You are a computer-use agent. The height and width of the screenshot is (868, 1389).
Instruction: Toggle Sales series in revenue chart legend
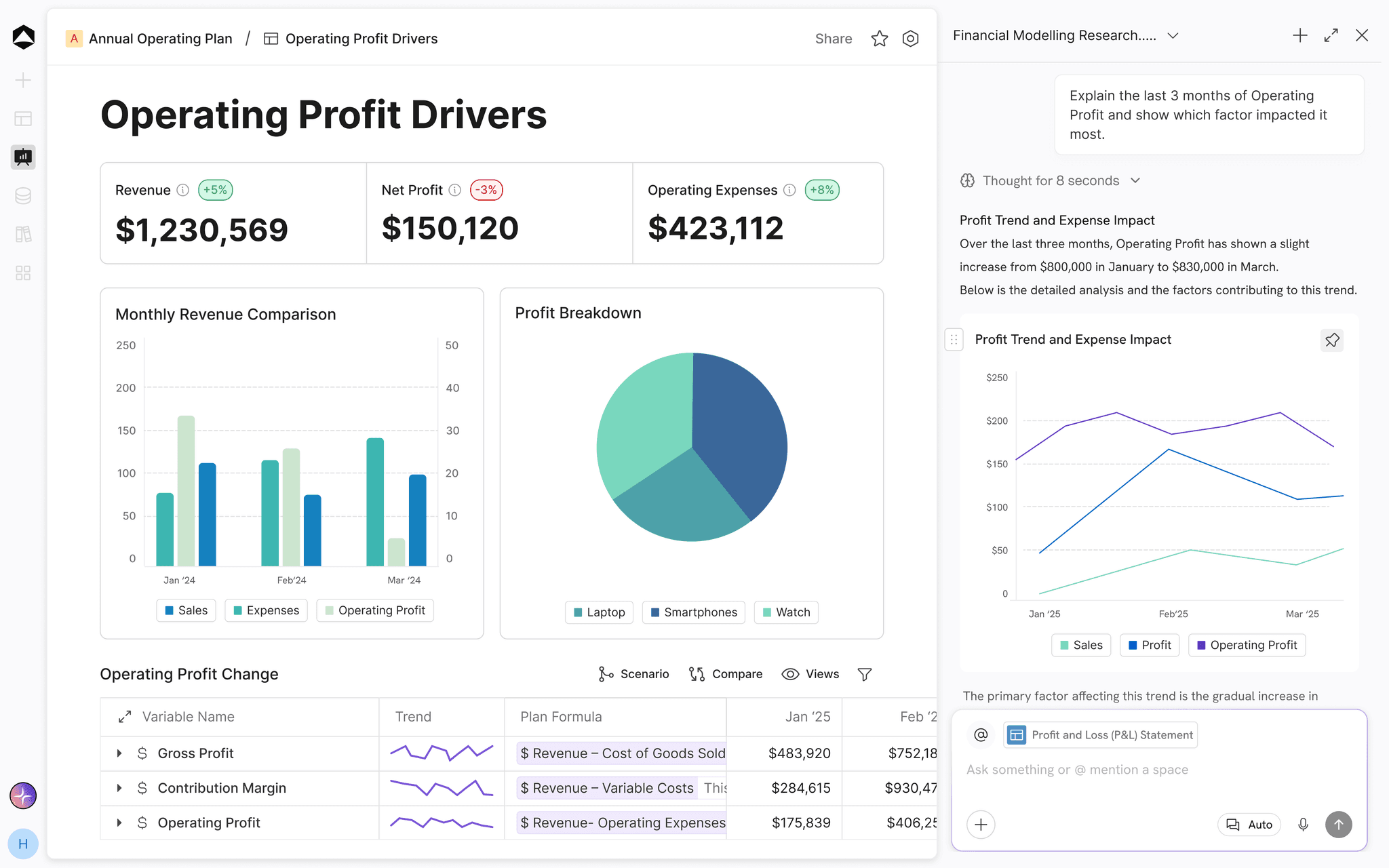[x=187, y=610]
